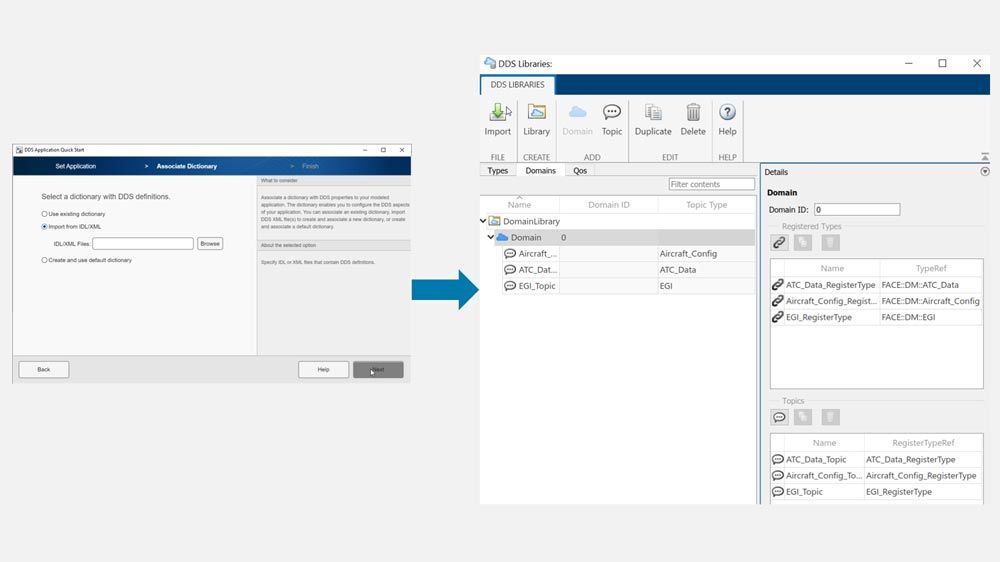Go to Set Application wizard step

[x=75, y=166]
